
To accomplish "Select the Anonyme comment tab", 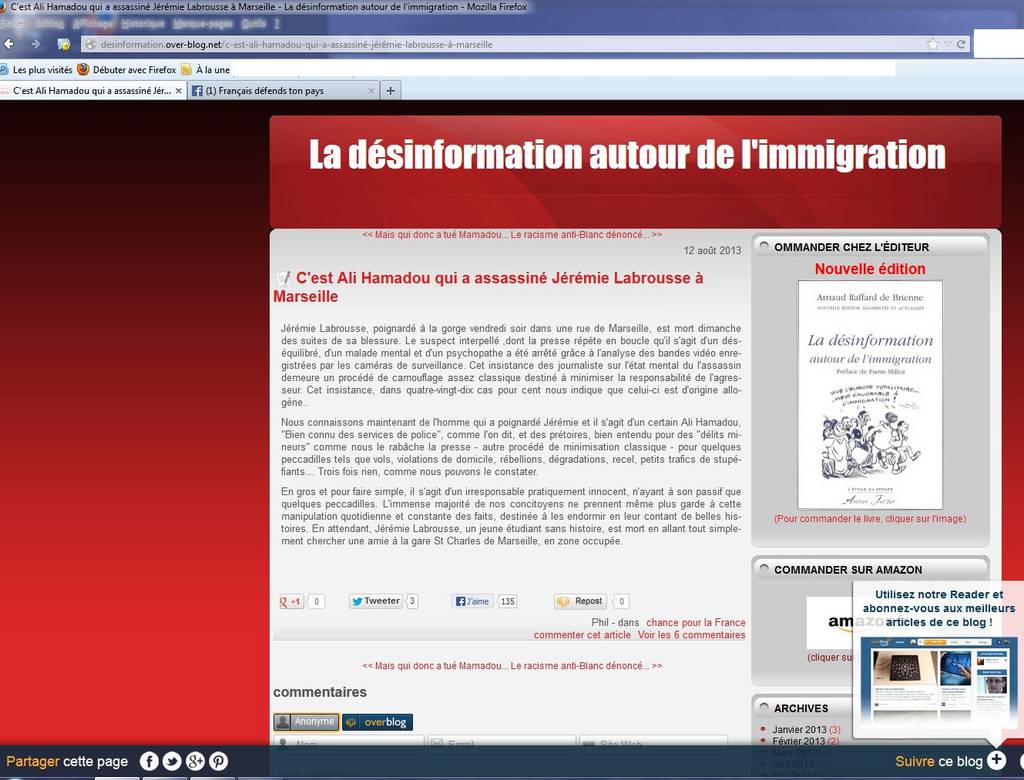I will [306, 722].
